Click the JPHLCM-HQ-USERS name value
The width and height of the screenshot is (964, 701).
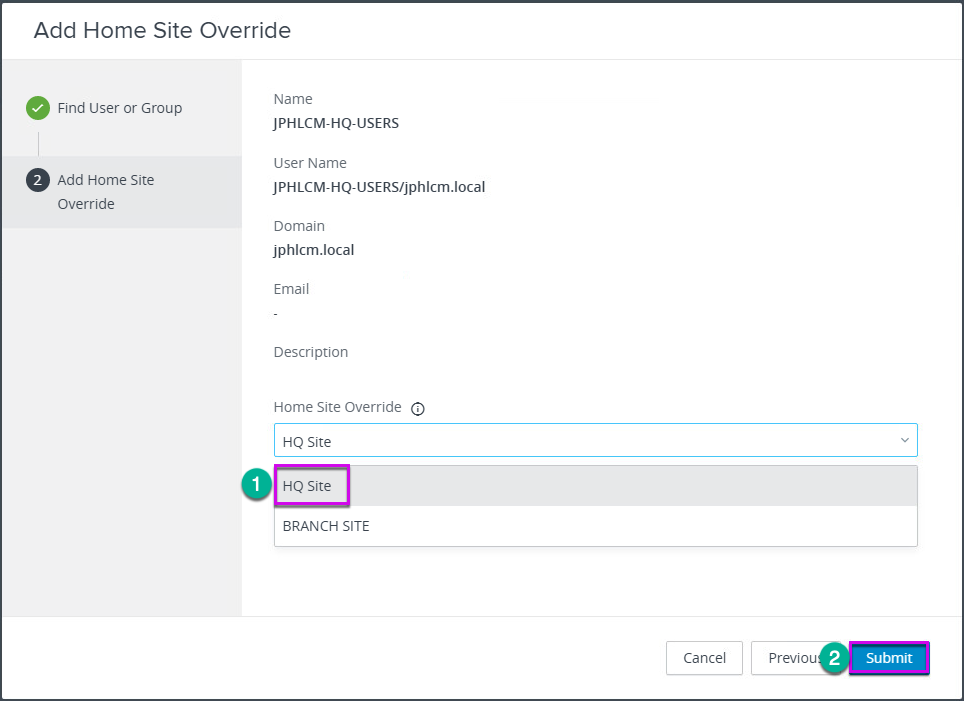pos(336,123)
